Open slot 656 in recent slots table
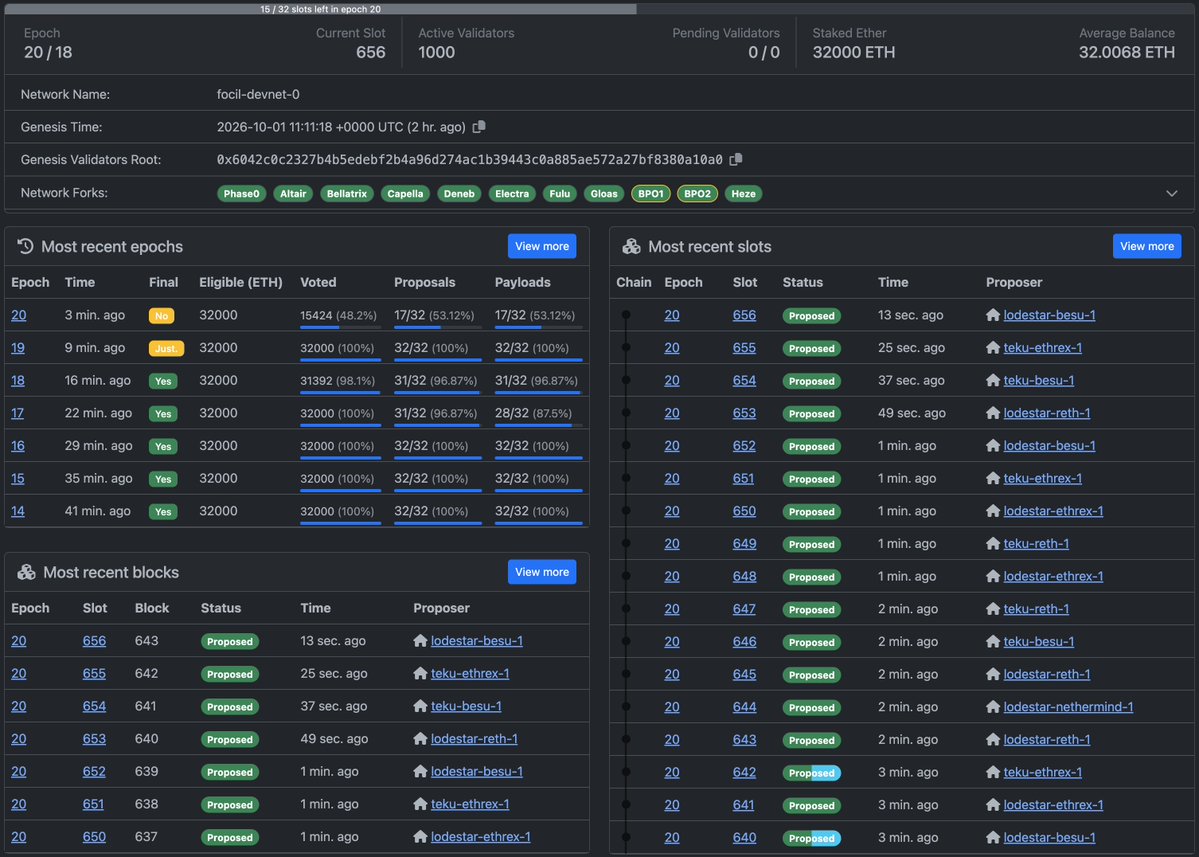The width and height of the screenshot is (1199, 857). click(744, 315)
